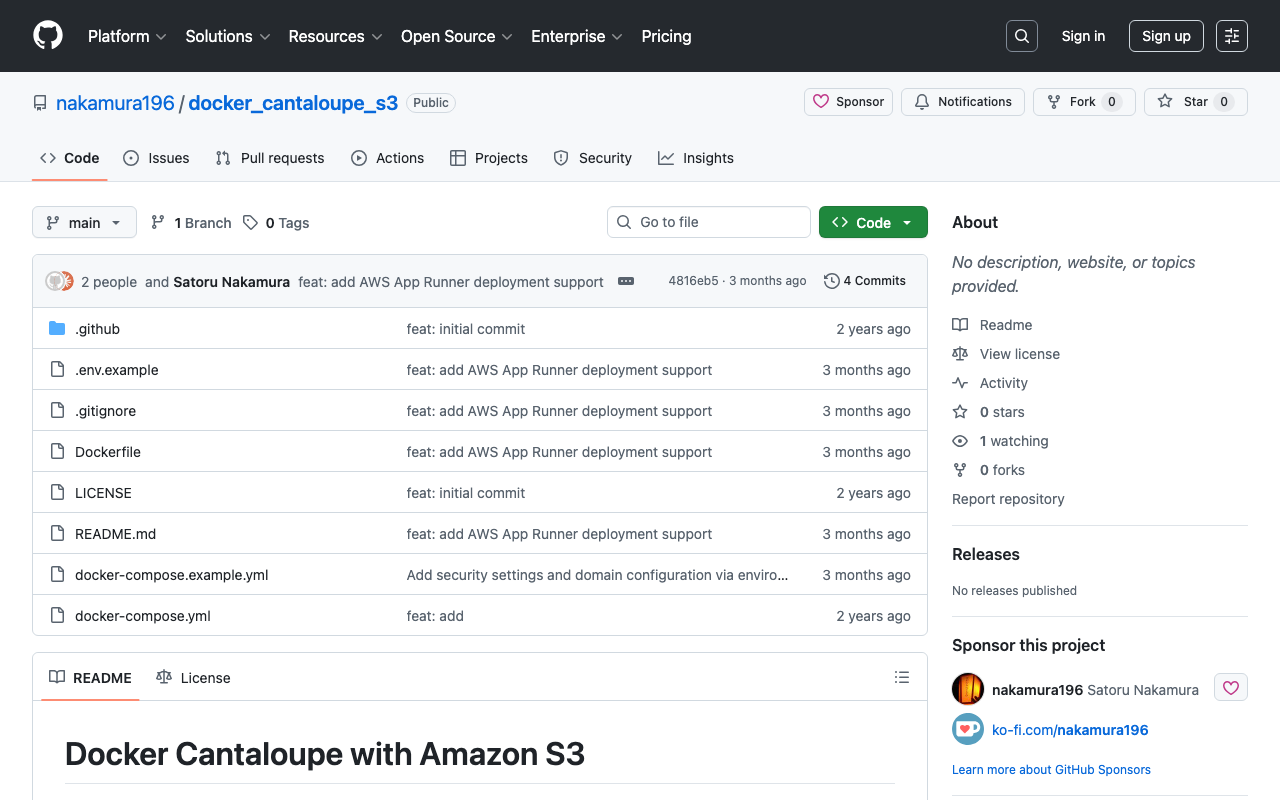
Task: Open the Dockerfile
Action: coord(107,451)
